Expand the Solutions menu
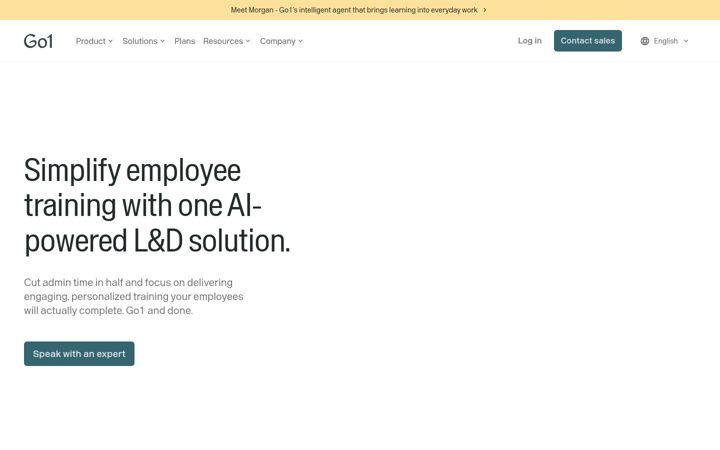The height and width of the screenshot is (450, 720). [x=143, y=41]
